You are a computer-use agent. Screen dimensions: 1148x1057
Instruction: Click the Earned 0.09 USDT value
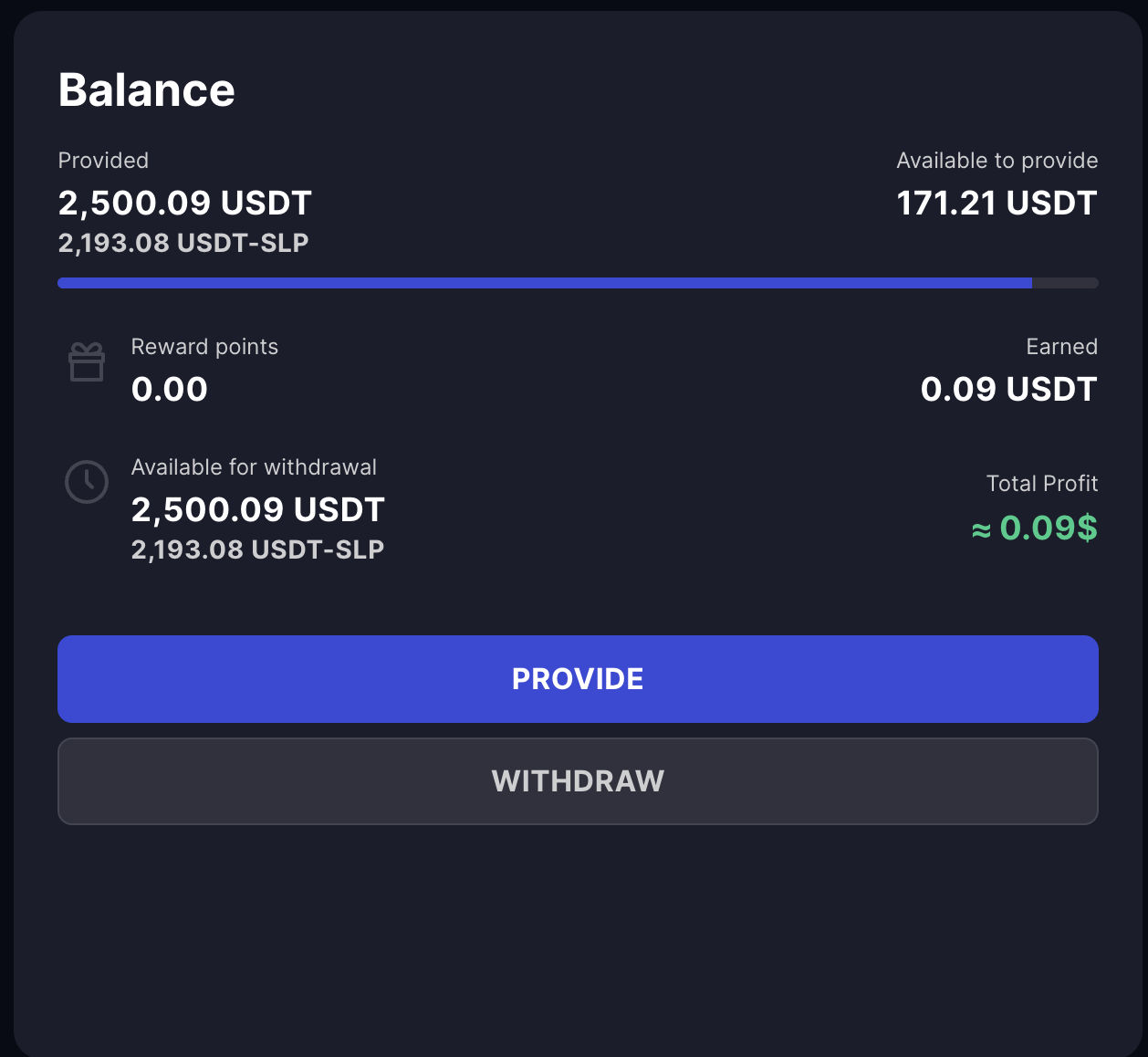tap(1008, 389)
